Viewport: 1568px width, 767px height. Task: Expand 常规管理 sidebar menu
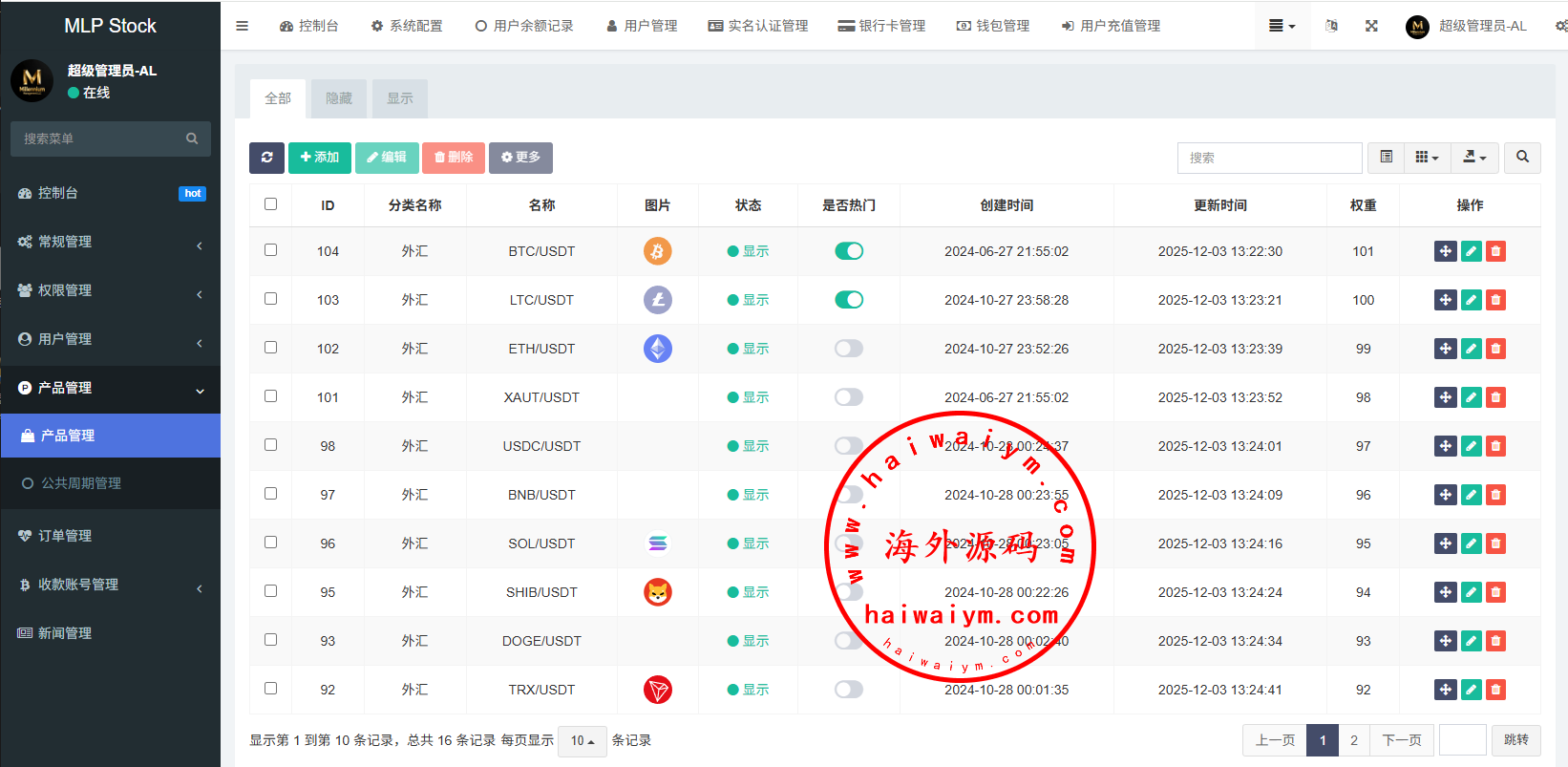point(110,243)
